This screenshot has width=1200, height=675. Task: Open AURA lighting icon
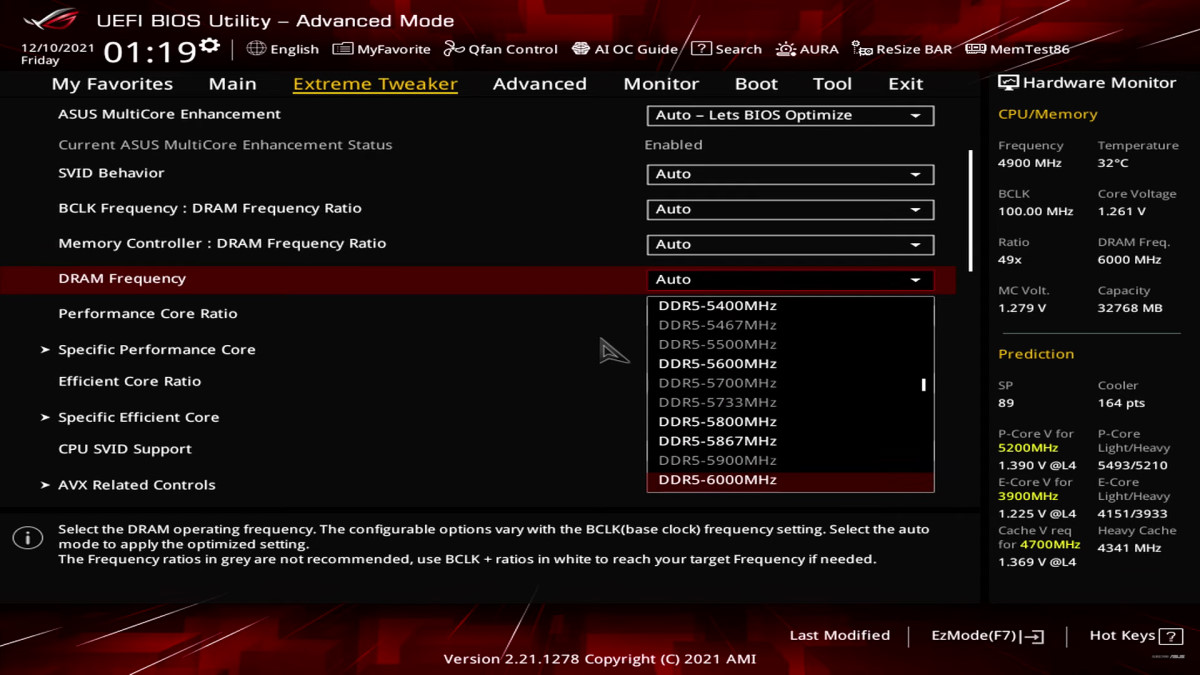pos(786,48)
